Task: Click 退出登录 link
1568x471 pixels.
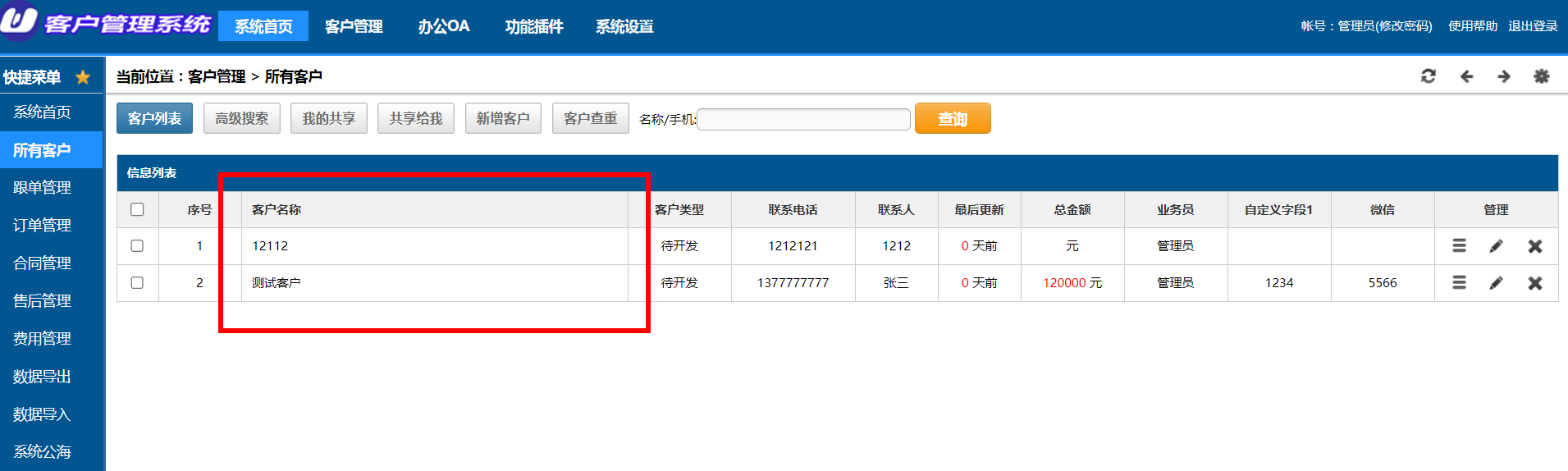Action: coord(1533,26)
